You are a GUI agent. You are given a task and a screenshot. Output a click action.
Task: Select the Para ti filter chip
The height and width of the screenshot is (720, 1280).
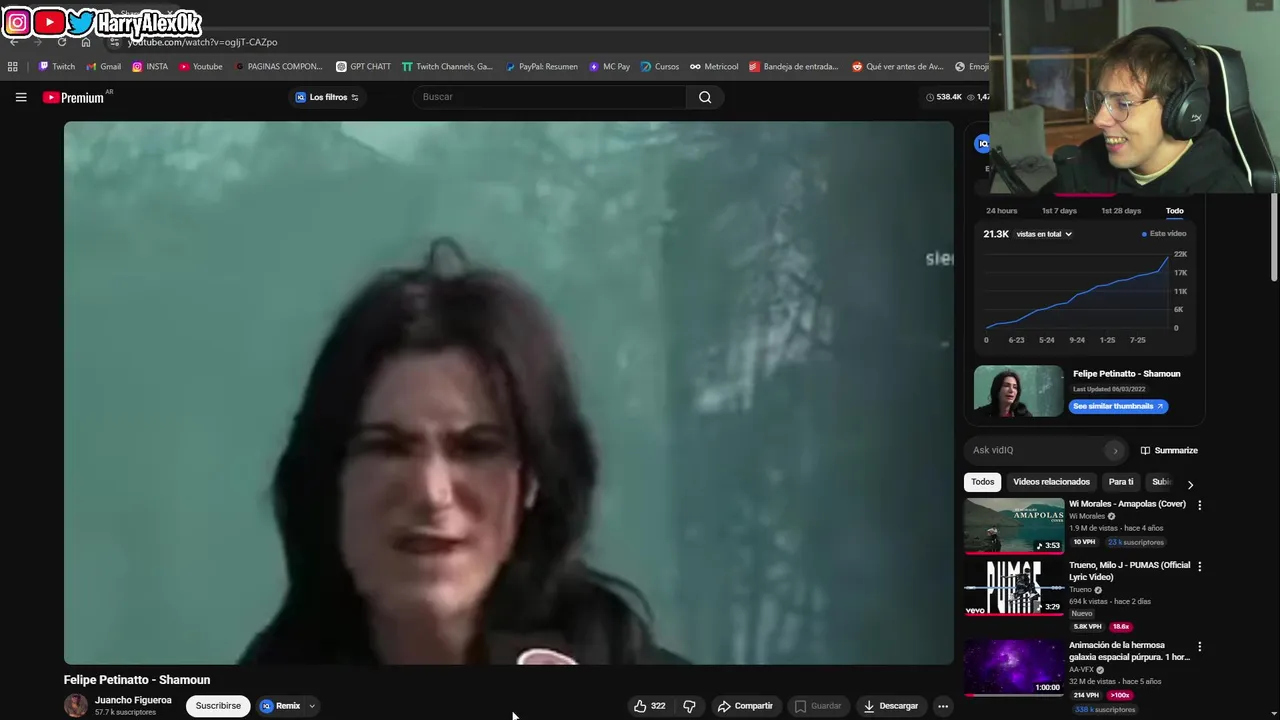coord(1121,482)
